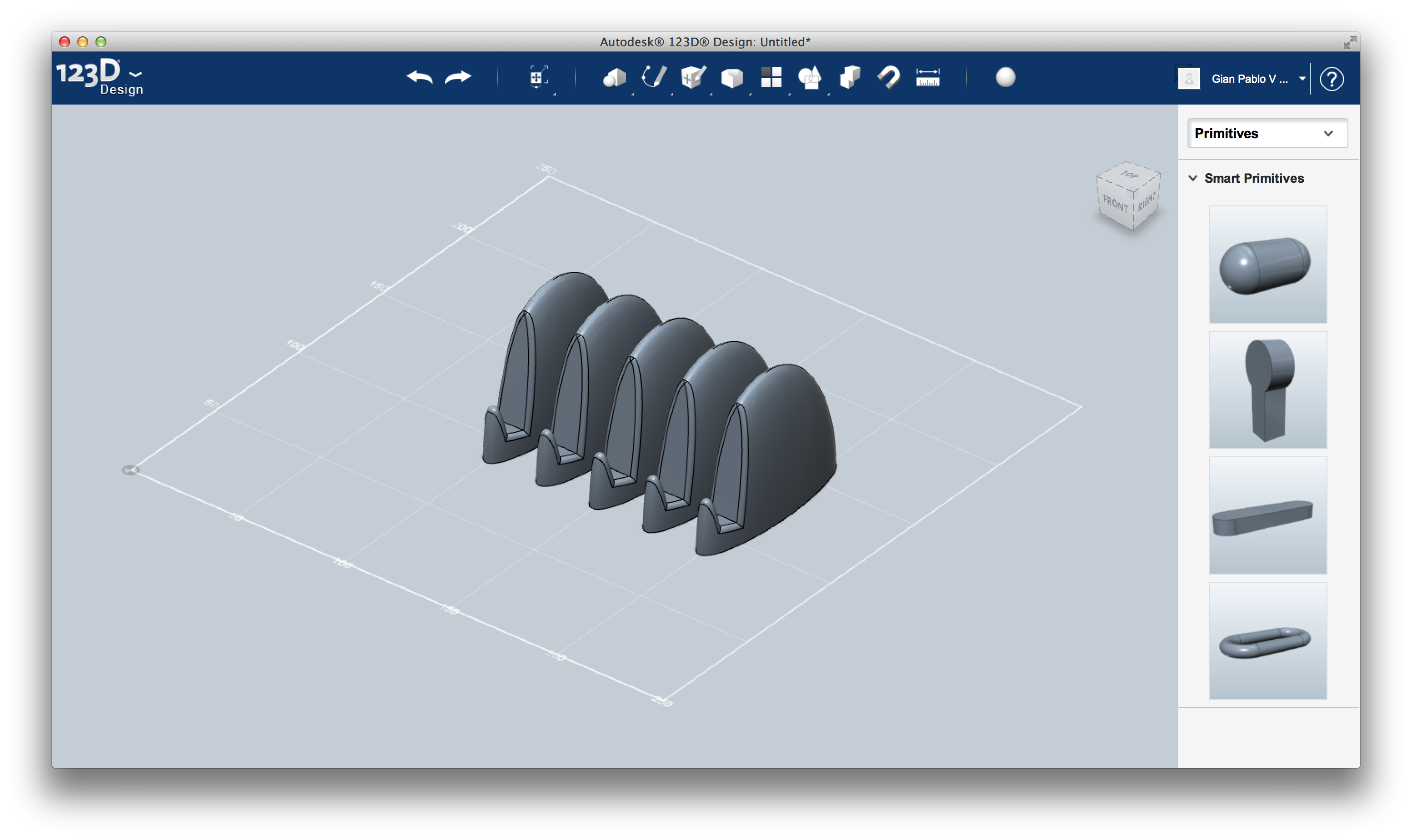Open the Material sphere icon
The width and height of the screenshot is (1412, 840).
1005,78
